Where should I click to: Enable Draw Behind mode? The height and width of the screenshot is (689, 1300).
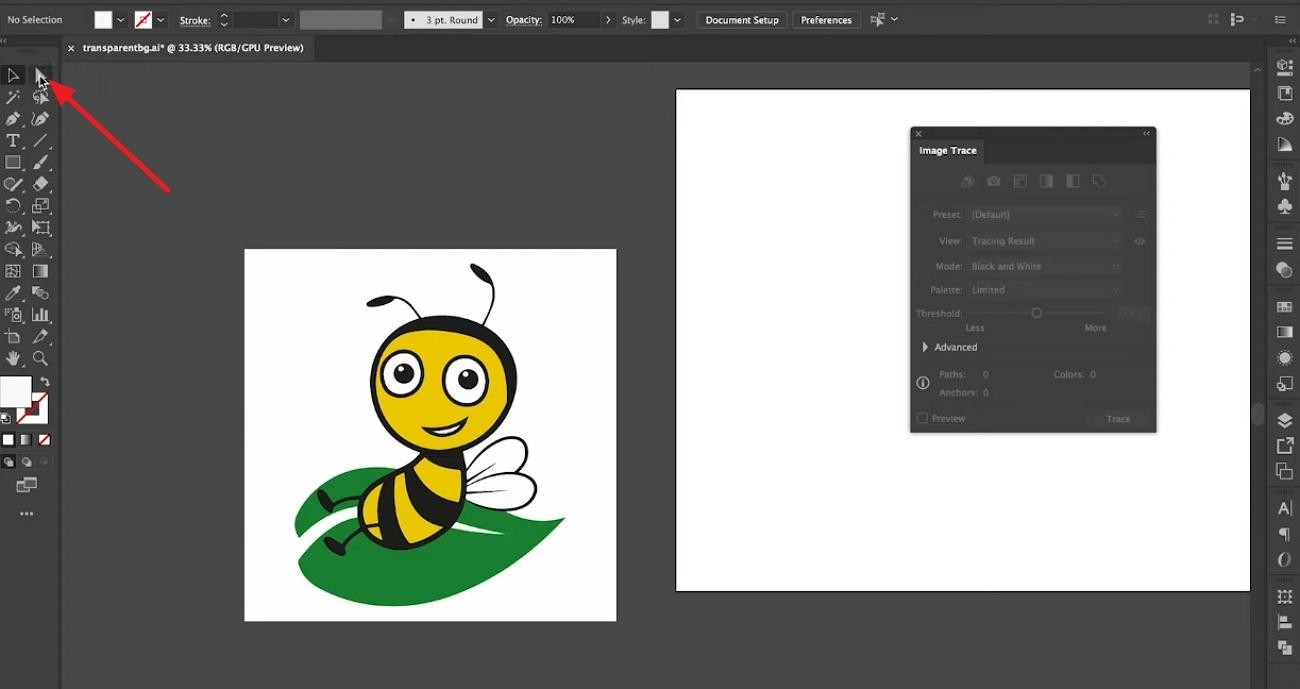tap(26, 462)
